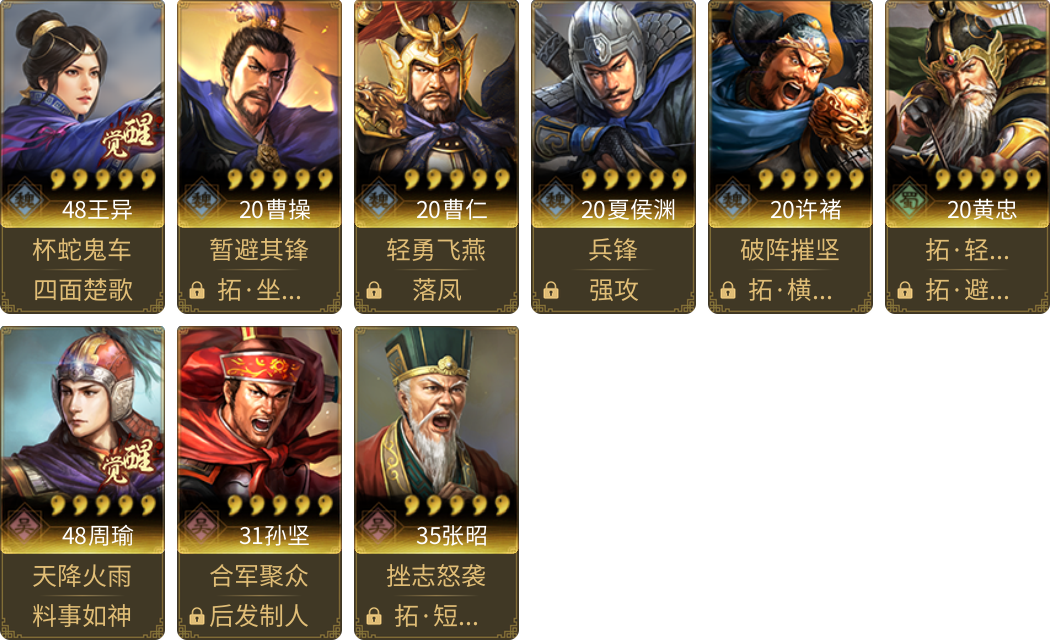1050x640 pixels.
Task: Click the 杯蛇鬼车 skill label
Action: tap(82, 250)
